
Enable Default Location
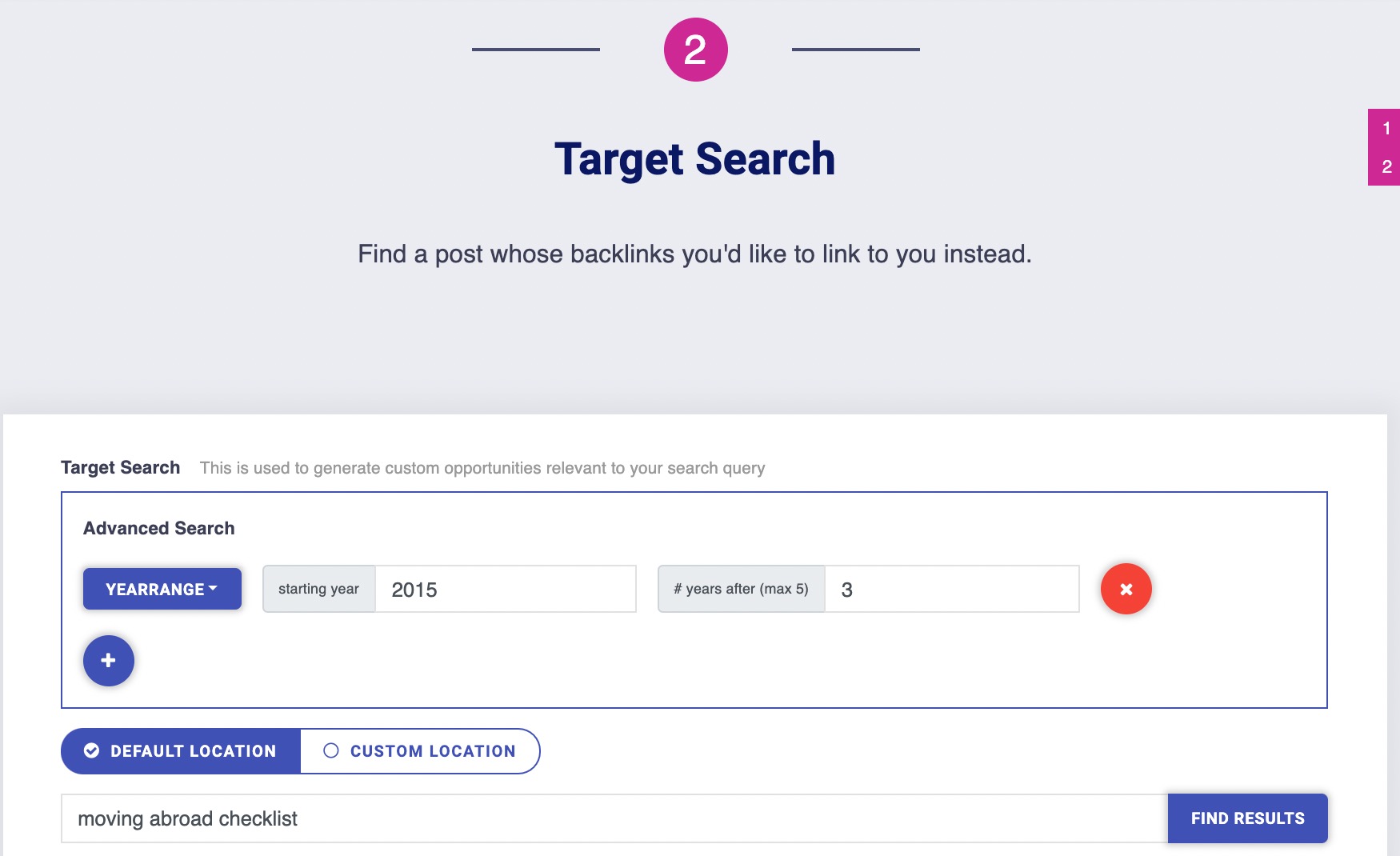(x=180, y=750)
